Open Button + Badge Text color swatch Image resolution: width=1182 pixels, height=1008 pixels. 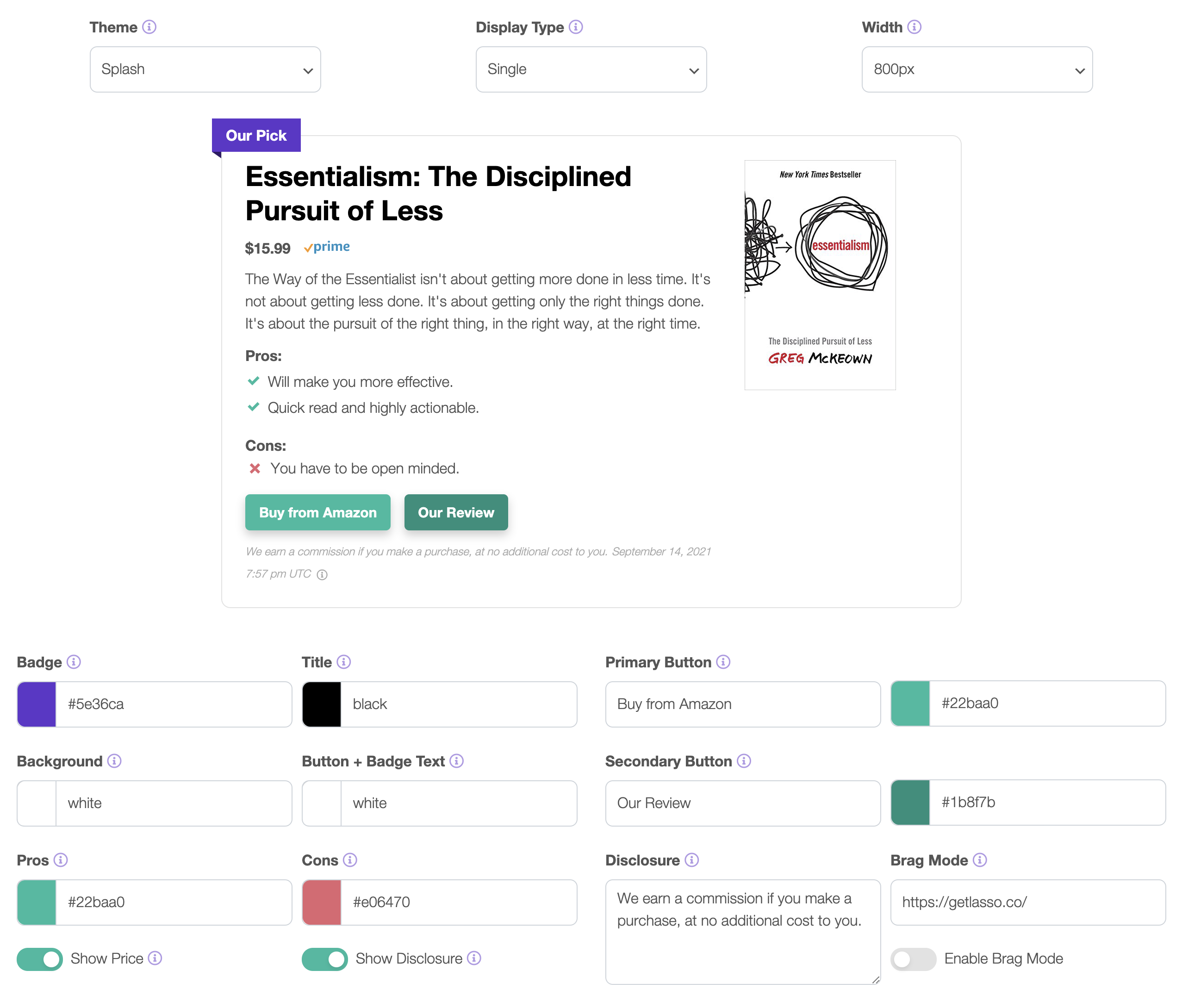[322, 803]
